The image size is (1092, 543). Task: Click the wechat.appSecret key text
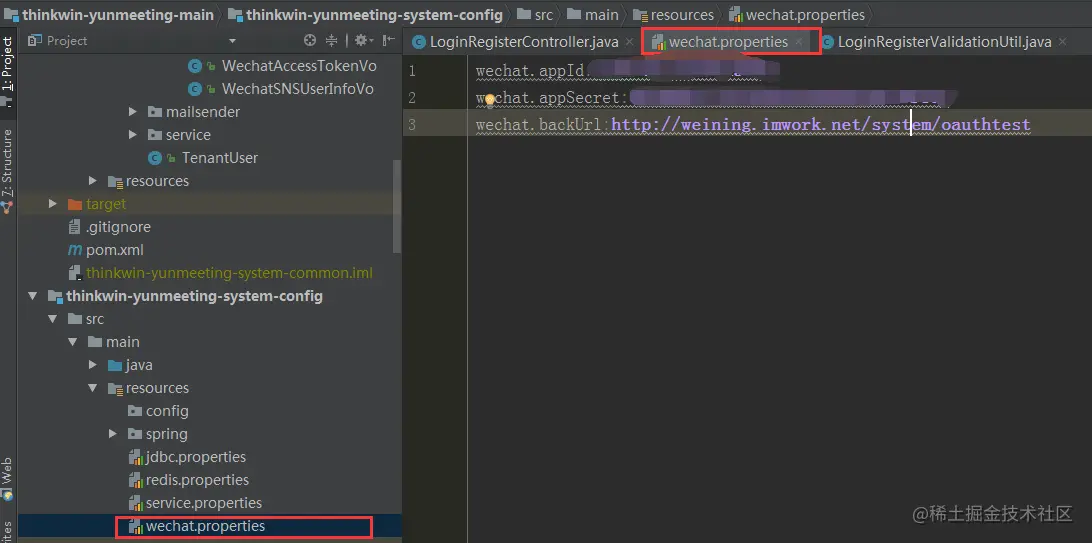tap(548, 98)
